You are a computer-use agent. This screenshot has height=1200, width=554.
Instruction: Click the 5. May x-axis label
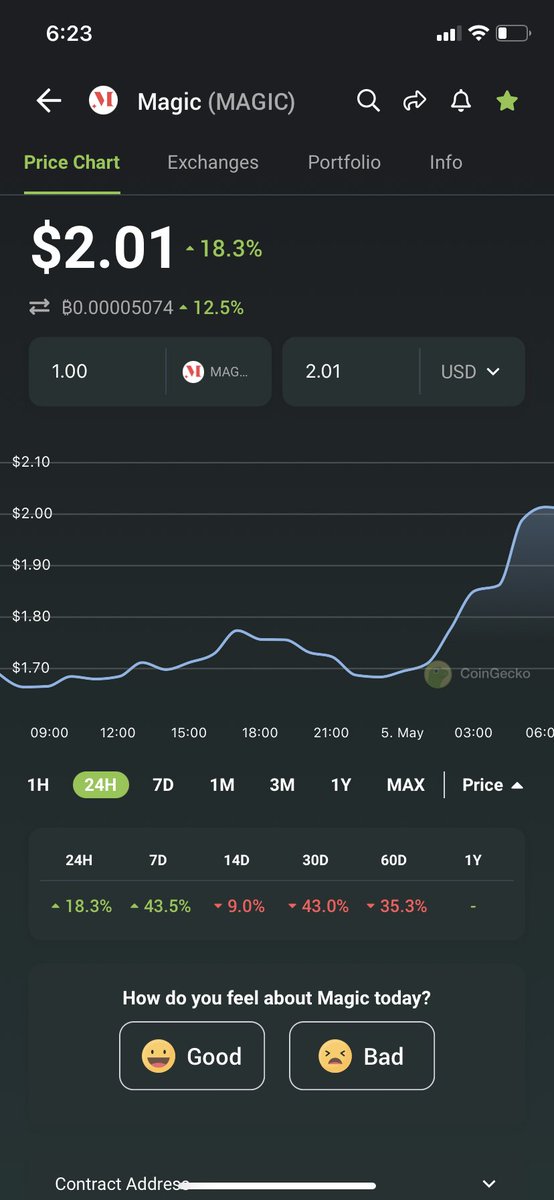[402, 733]
